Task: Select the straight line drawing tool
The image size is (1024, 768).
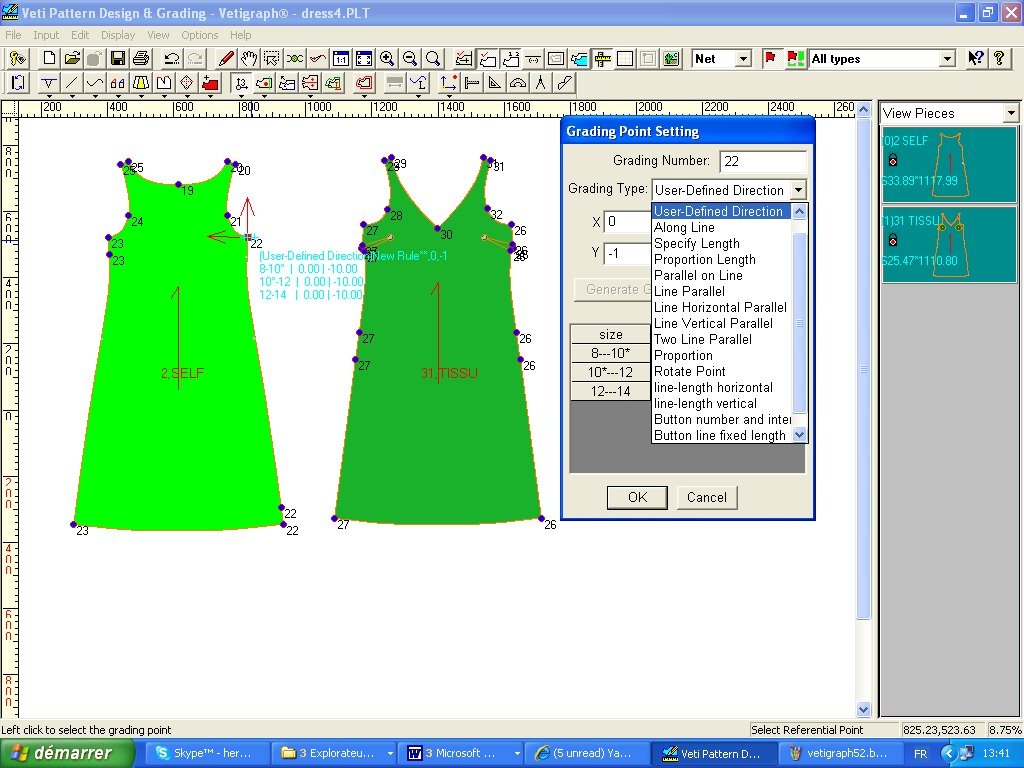Action: (x=72, y=83)
